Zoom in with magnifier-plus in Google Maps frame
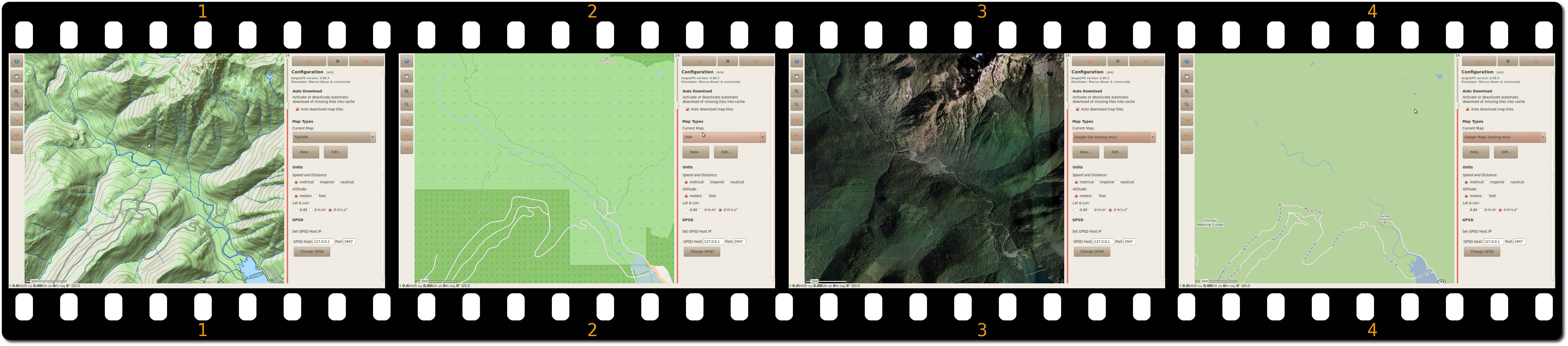The width and height of the screenshot is (1568, 346). [x=1187, y=91]
